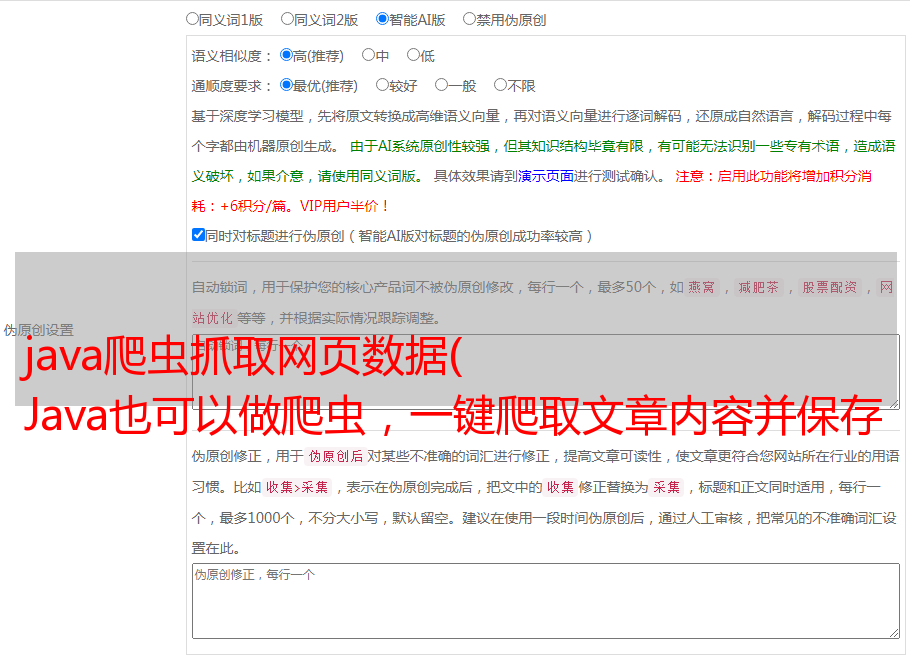Click the 收集>采集 example tag
911x658 pixels.
pos(297,487)
